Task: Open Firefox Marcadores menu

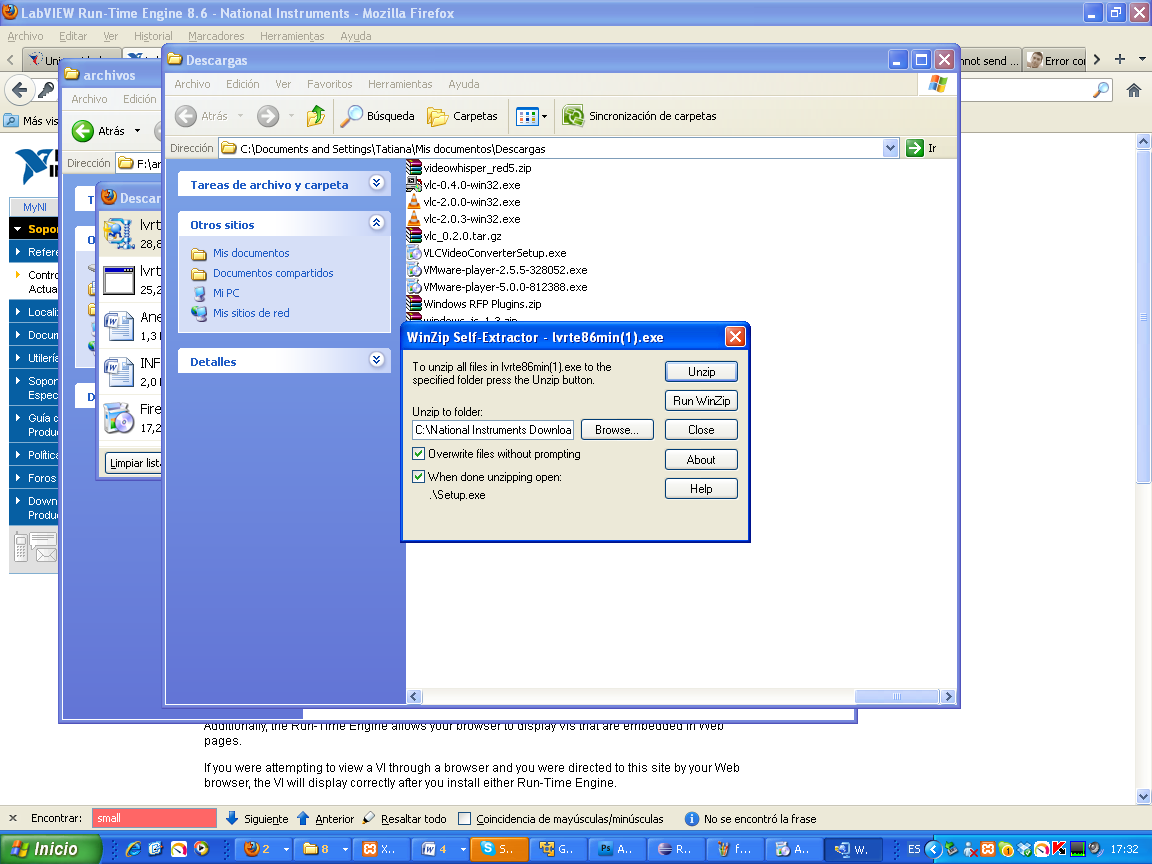Action: pos(216,36)
